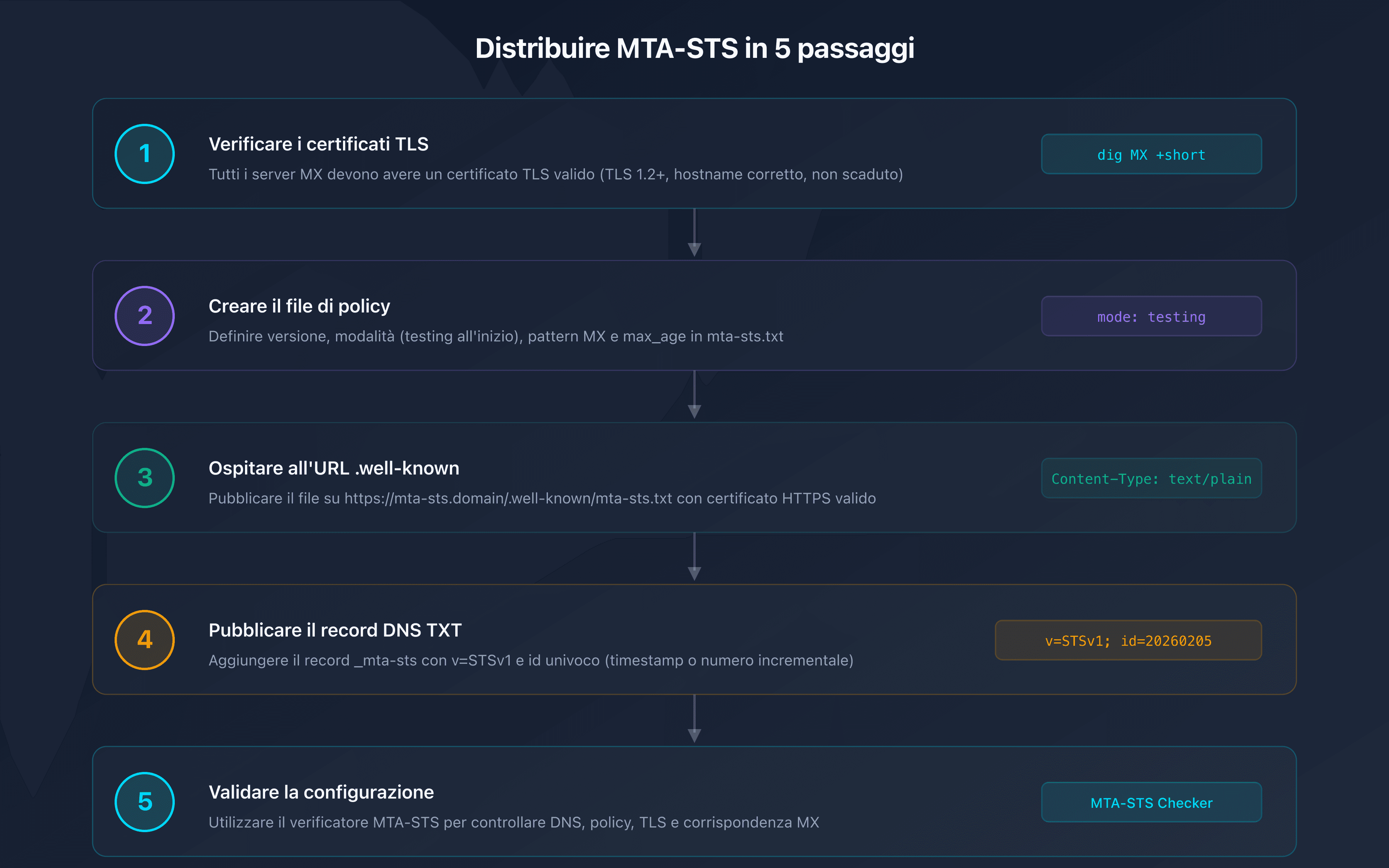This screenshot has width=1389, height=868.
Task: Click the step 2 purple circle badge
Action: (144, 316)
